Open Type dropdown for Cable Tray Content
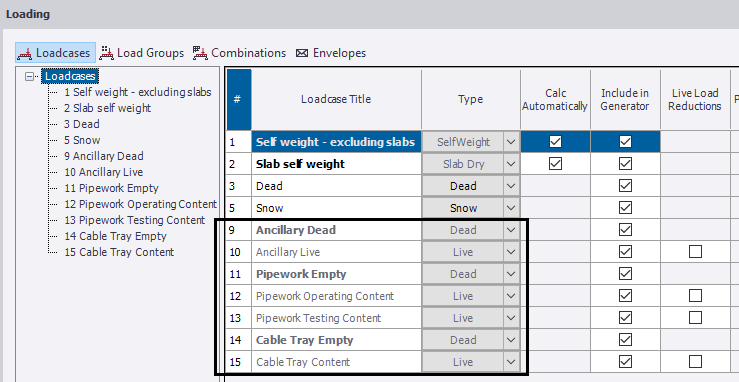The image size is (739, 382). point(511,362)
